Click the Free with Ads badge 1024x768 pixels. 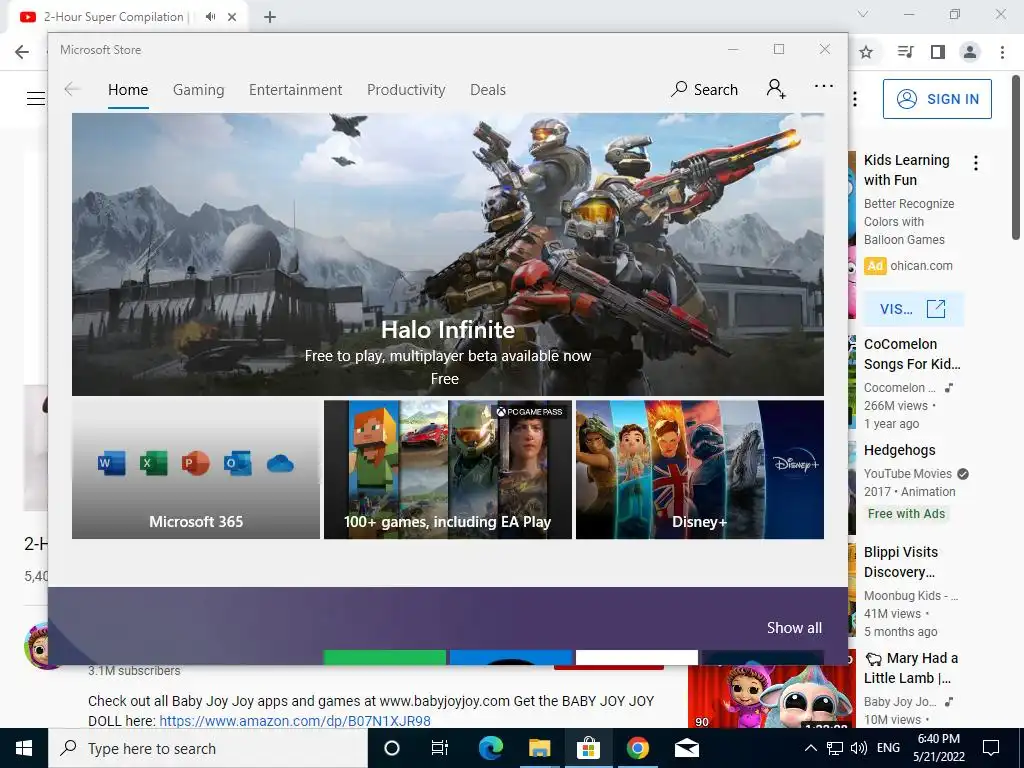tap(906, 514)
